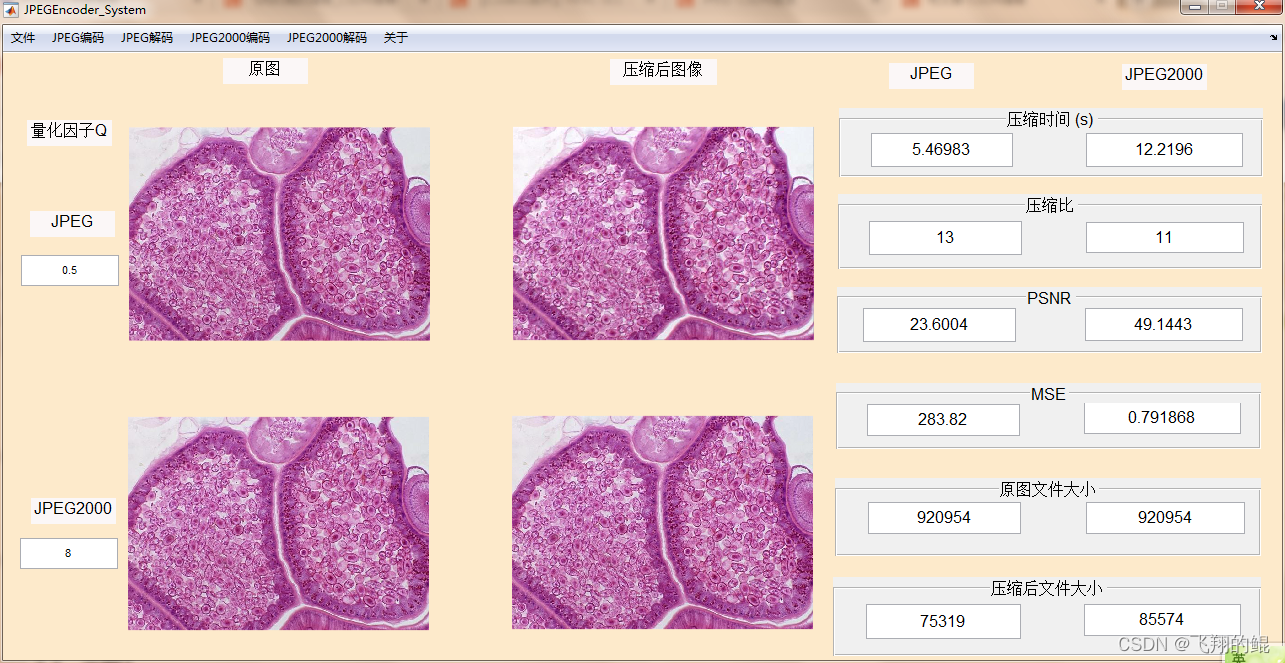Click the 原图 label
The width and height of the screenshot is (1285, 663).
[x=265, y=70]
